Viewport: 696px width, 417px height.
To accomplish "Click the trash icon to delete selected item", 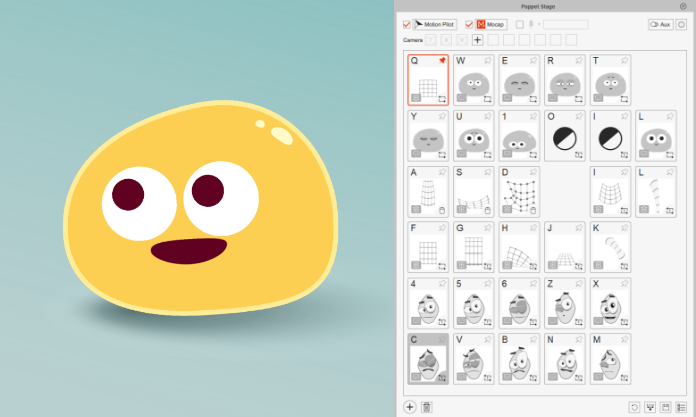I will (427, 407).
